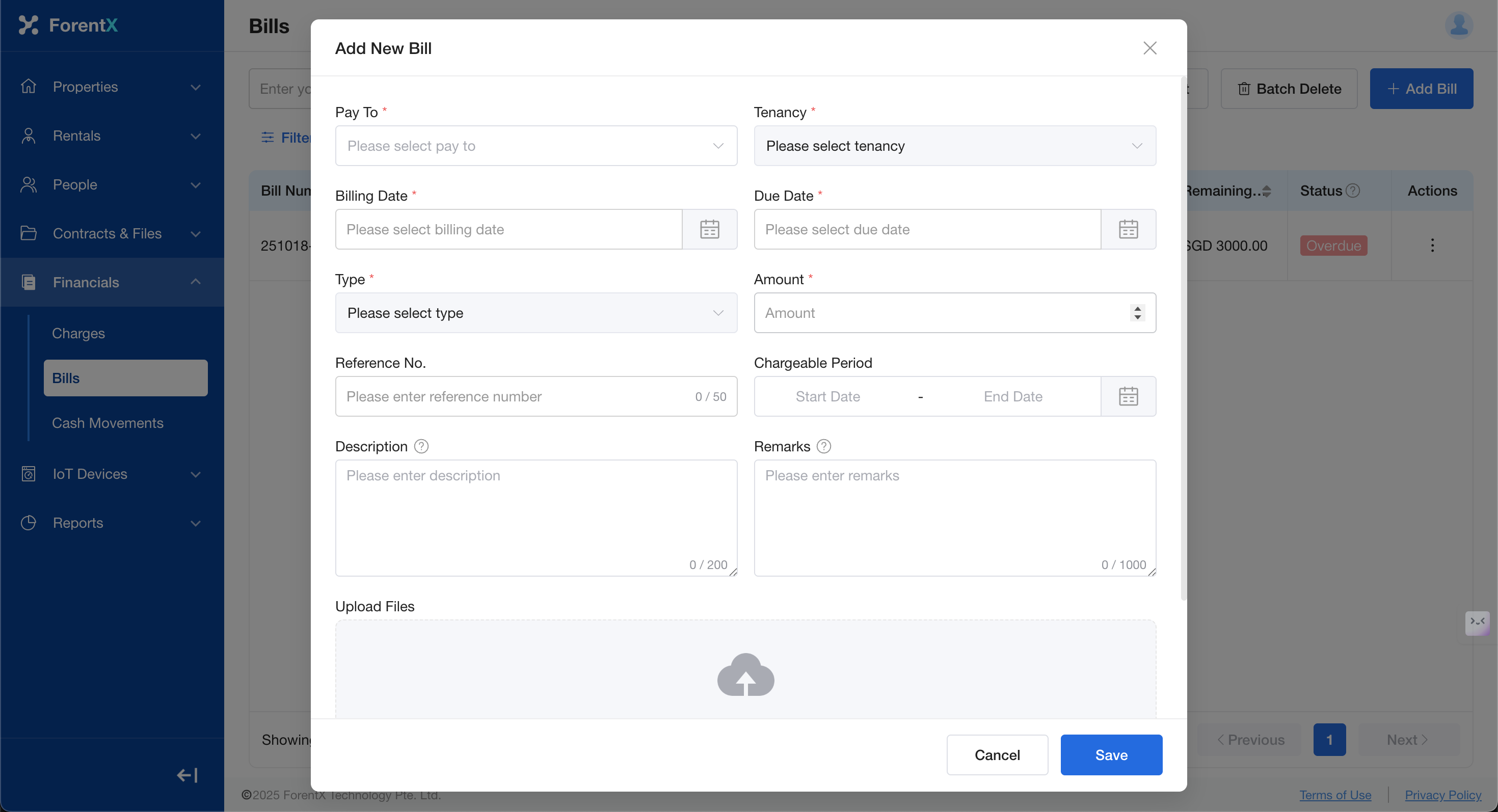Open the Tenancy selection dropdown
The width and height of the screenshot is (1498, 812).
click(x=954, y=146)
